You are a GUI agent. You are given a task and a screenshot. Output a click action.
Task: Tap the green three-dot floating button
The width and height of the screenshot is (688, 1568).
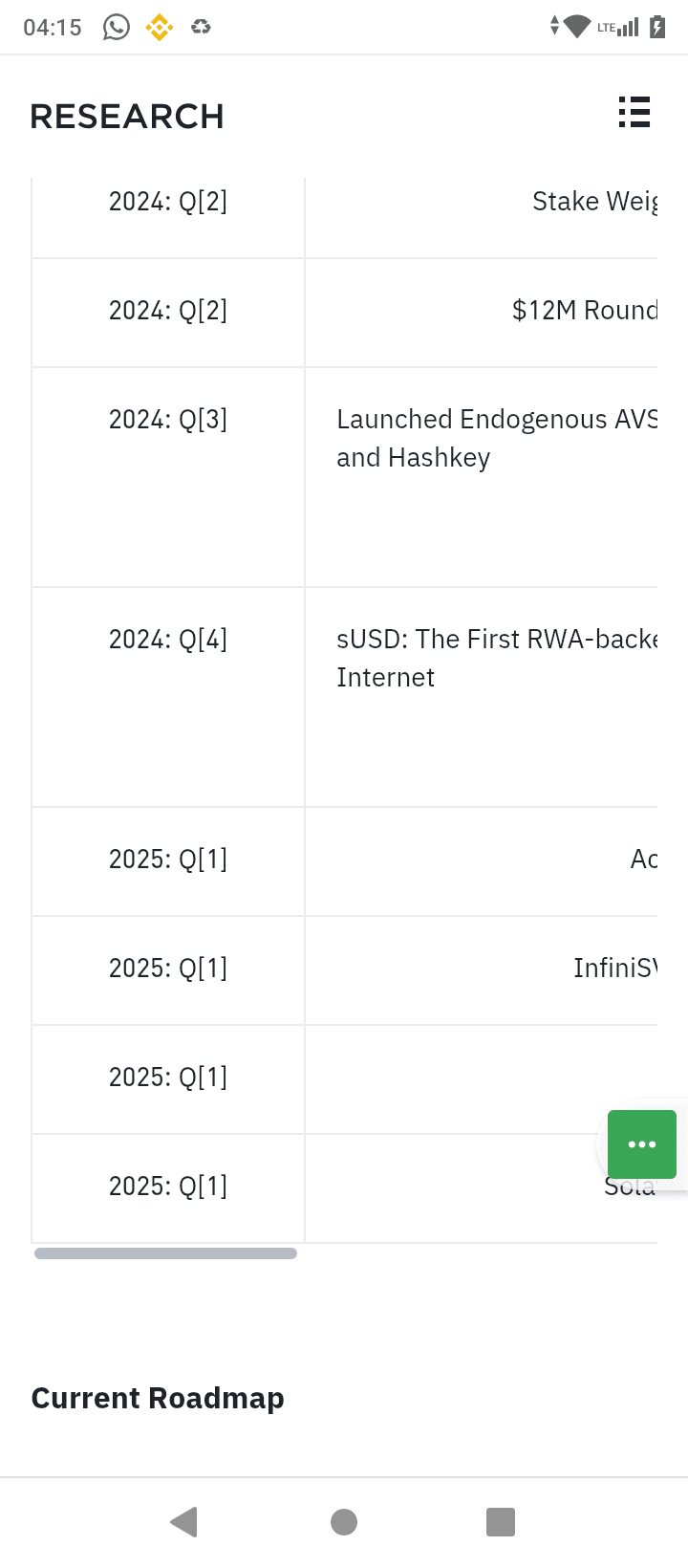642,1143
